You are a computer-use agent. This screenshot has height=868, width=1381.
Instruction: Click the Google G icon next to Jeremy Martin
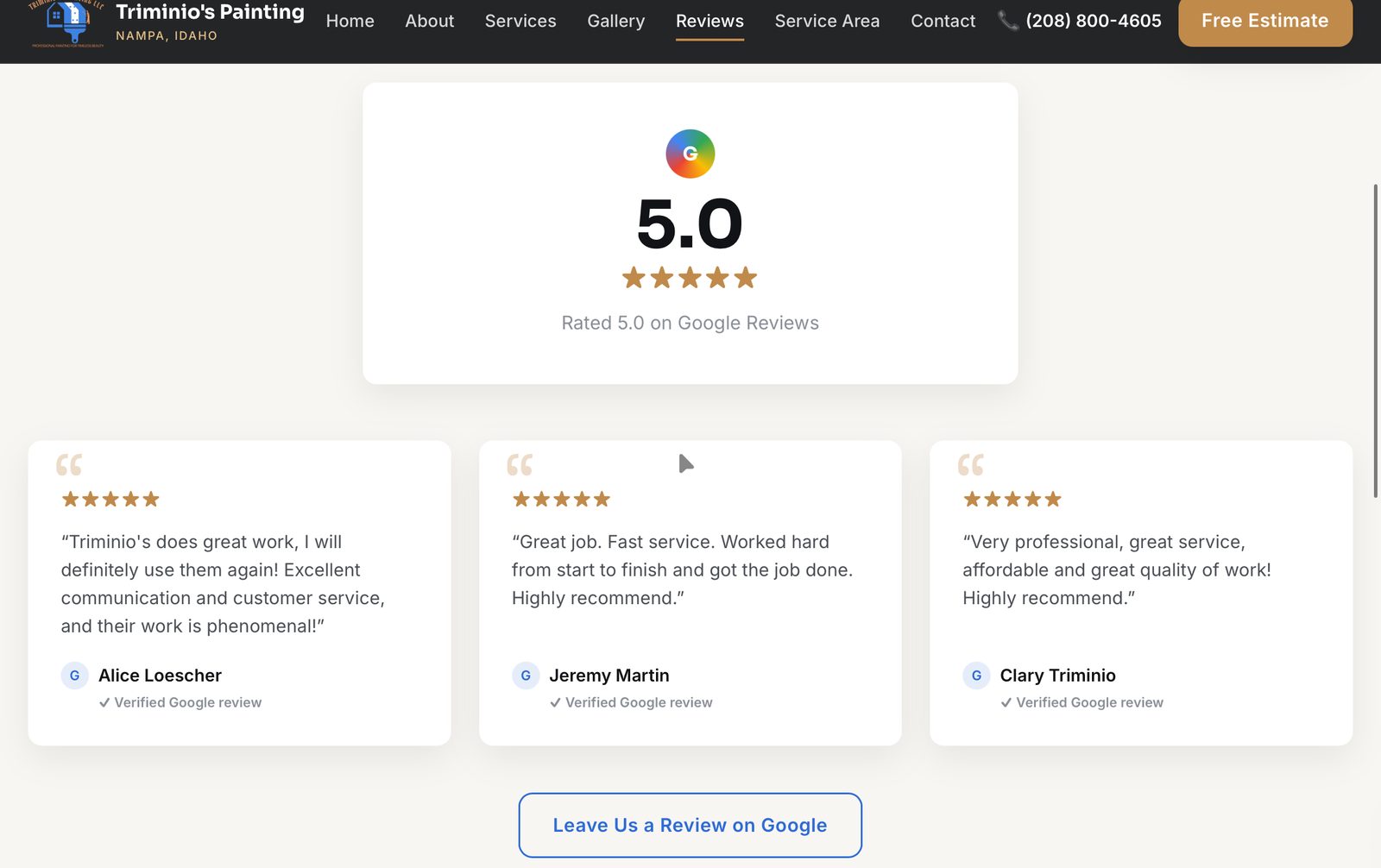(526, 676)
